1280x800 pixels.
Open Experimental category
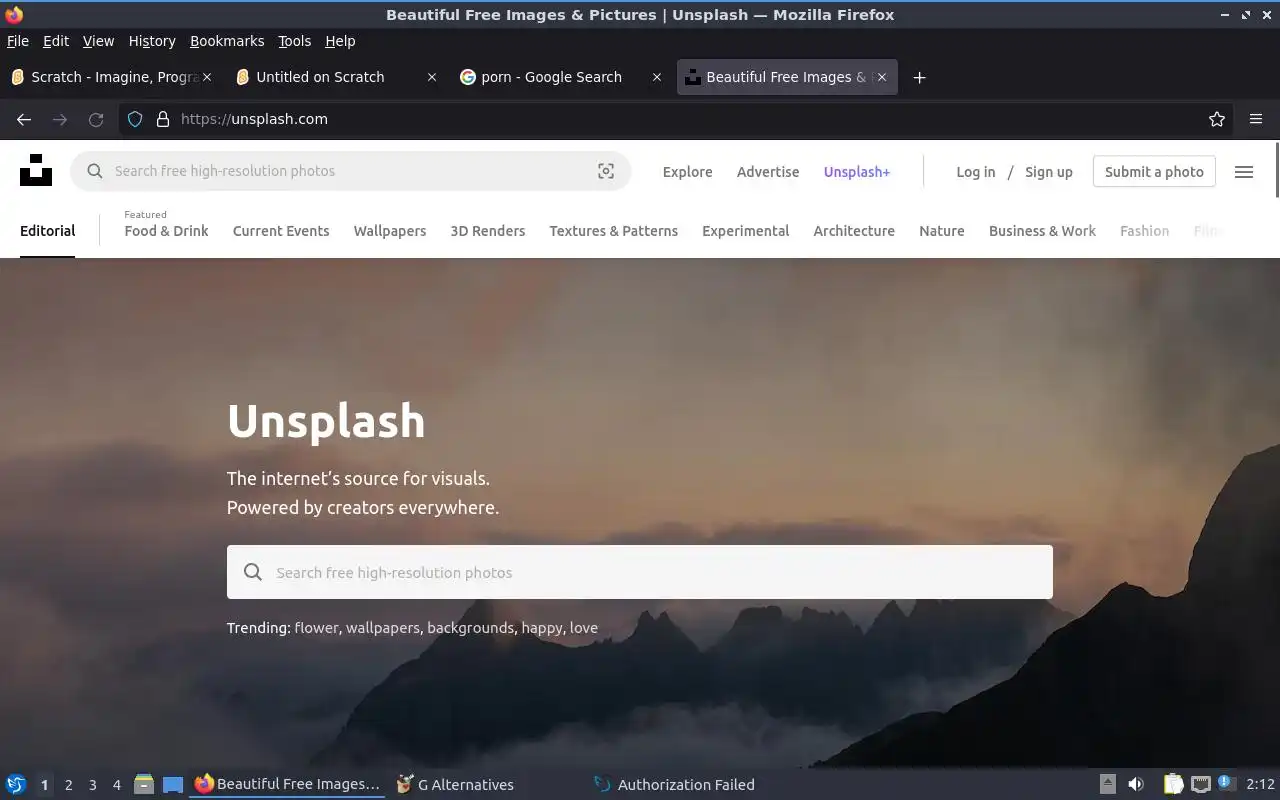[x=746, y=231]
